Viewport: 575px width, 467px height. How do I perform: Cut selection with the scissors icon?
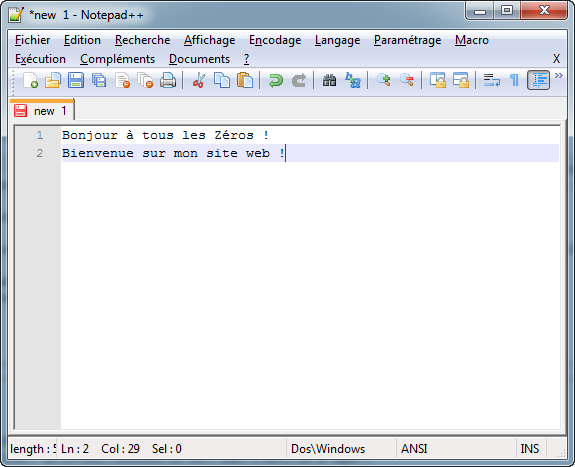198,80
